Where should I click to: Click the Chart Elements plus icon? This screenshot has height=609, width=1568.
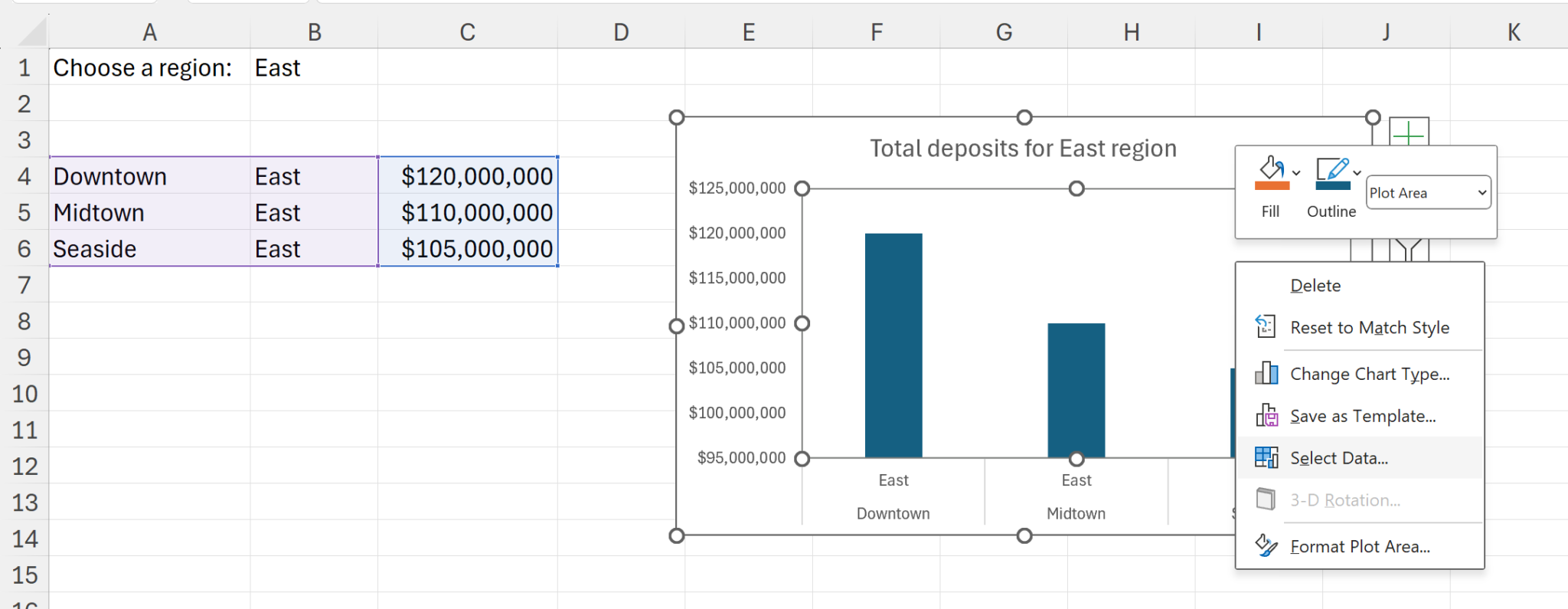click(x=1408, y=133)
